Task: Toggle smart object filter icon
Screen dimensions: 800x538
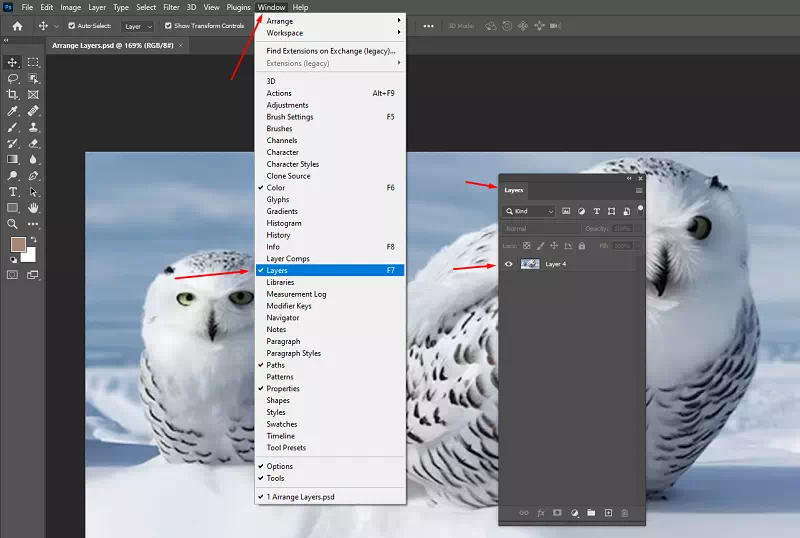Action: tap(627, 211)
